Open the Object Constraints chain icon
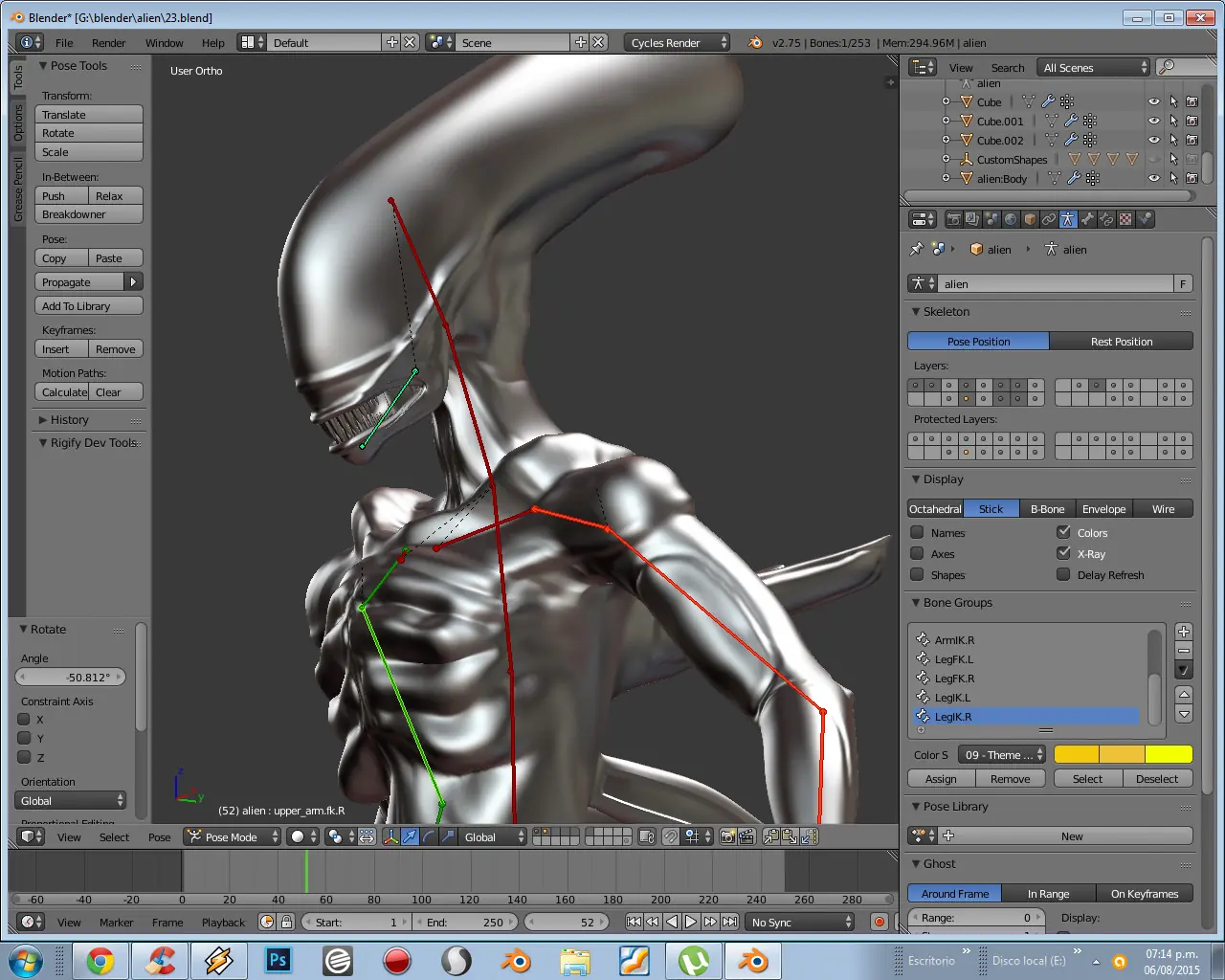This screenshot has width=1225, height=980. tap(1049, 219)
